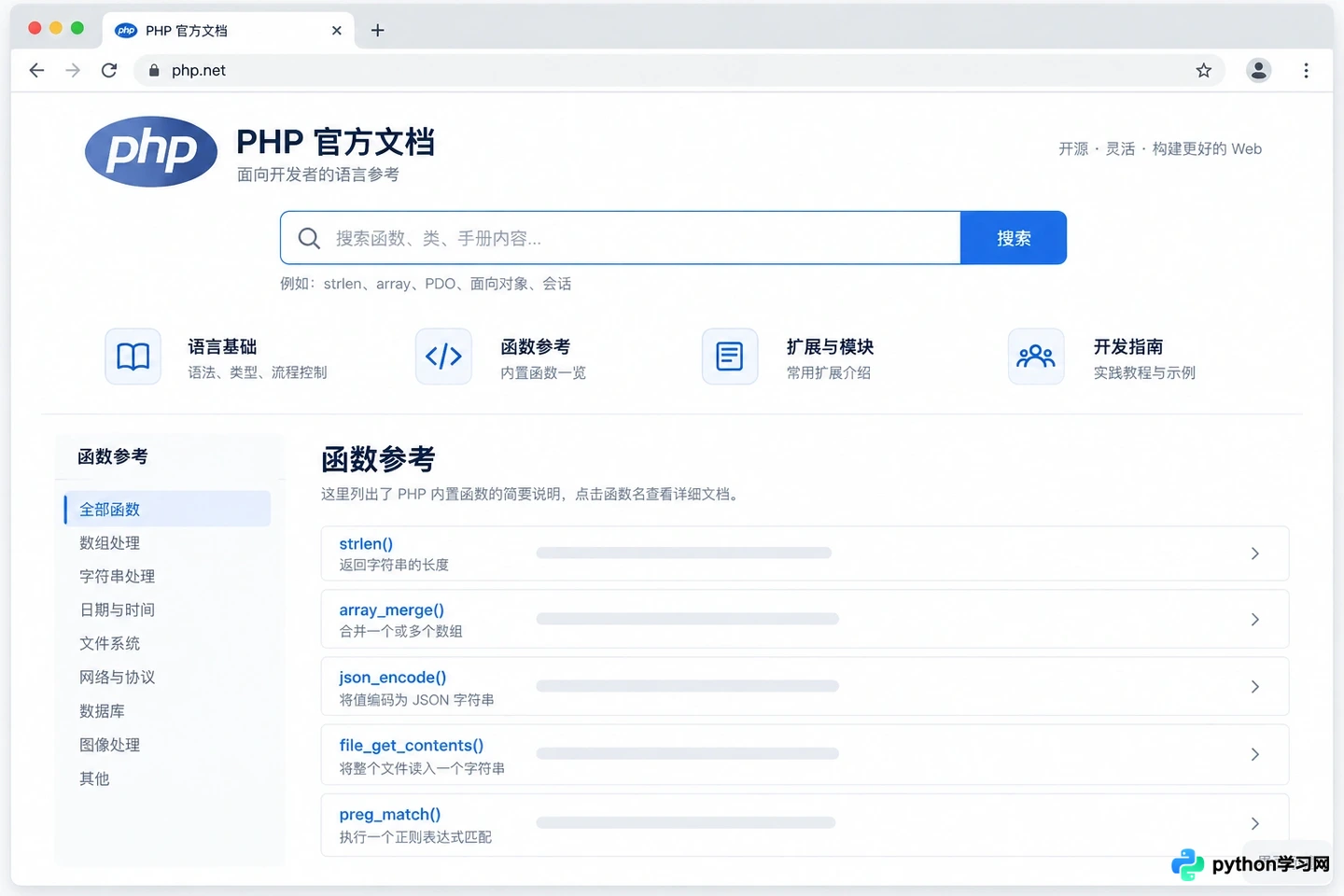Image resolution: width=1344 pixels, height=896 pixels.
Task: Expand the strlen() row chevron
Action: (1255, 553)
